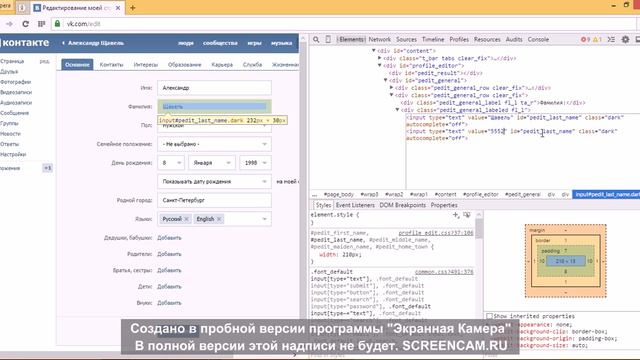Switch to the Sources tab
Image resolution: width=640 pixels, height=360 pixels.
(x=406, y=40)
